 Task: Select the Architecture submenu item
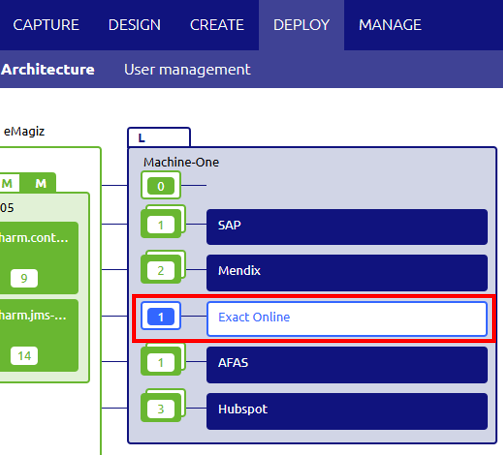coord(48,69)
